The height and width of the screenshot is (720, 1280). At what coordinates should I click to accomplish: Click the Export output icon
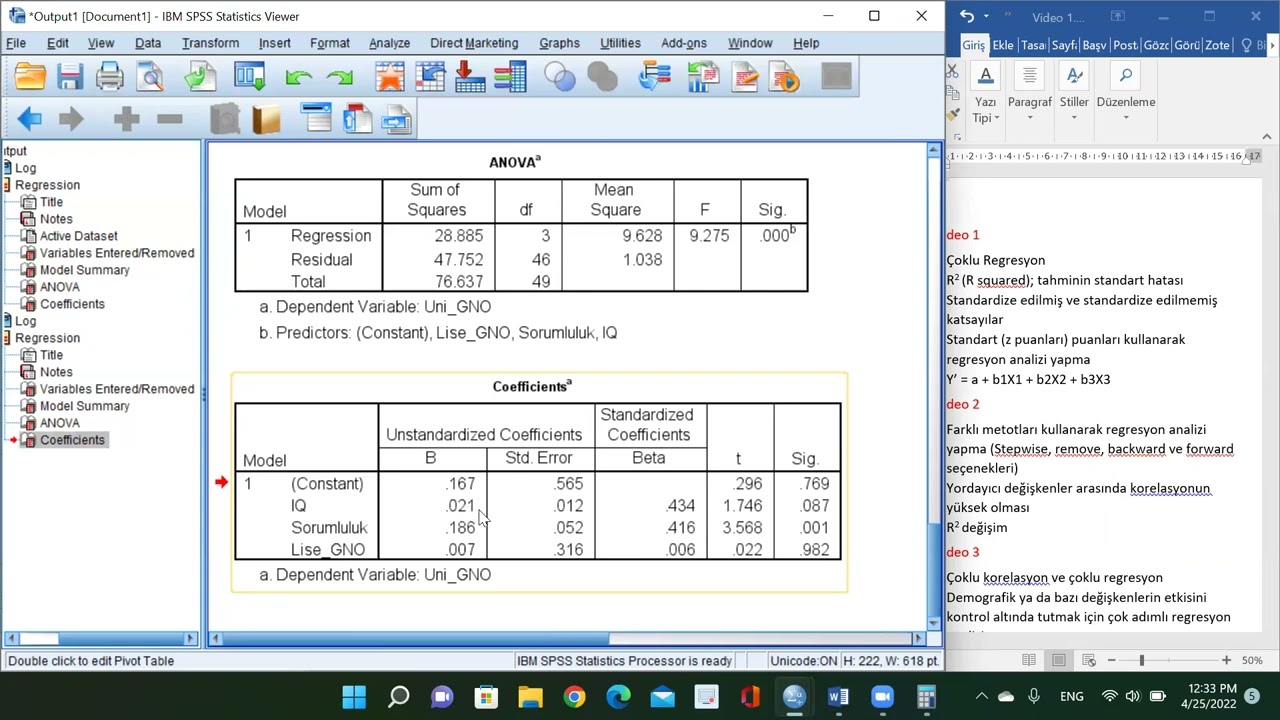199,77
